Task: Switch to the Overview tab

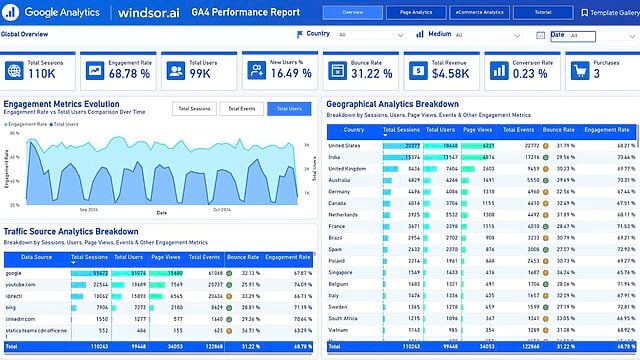Action: 353,13
